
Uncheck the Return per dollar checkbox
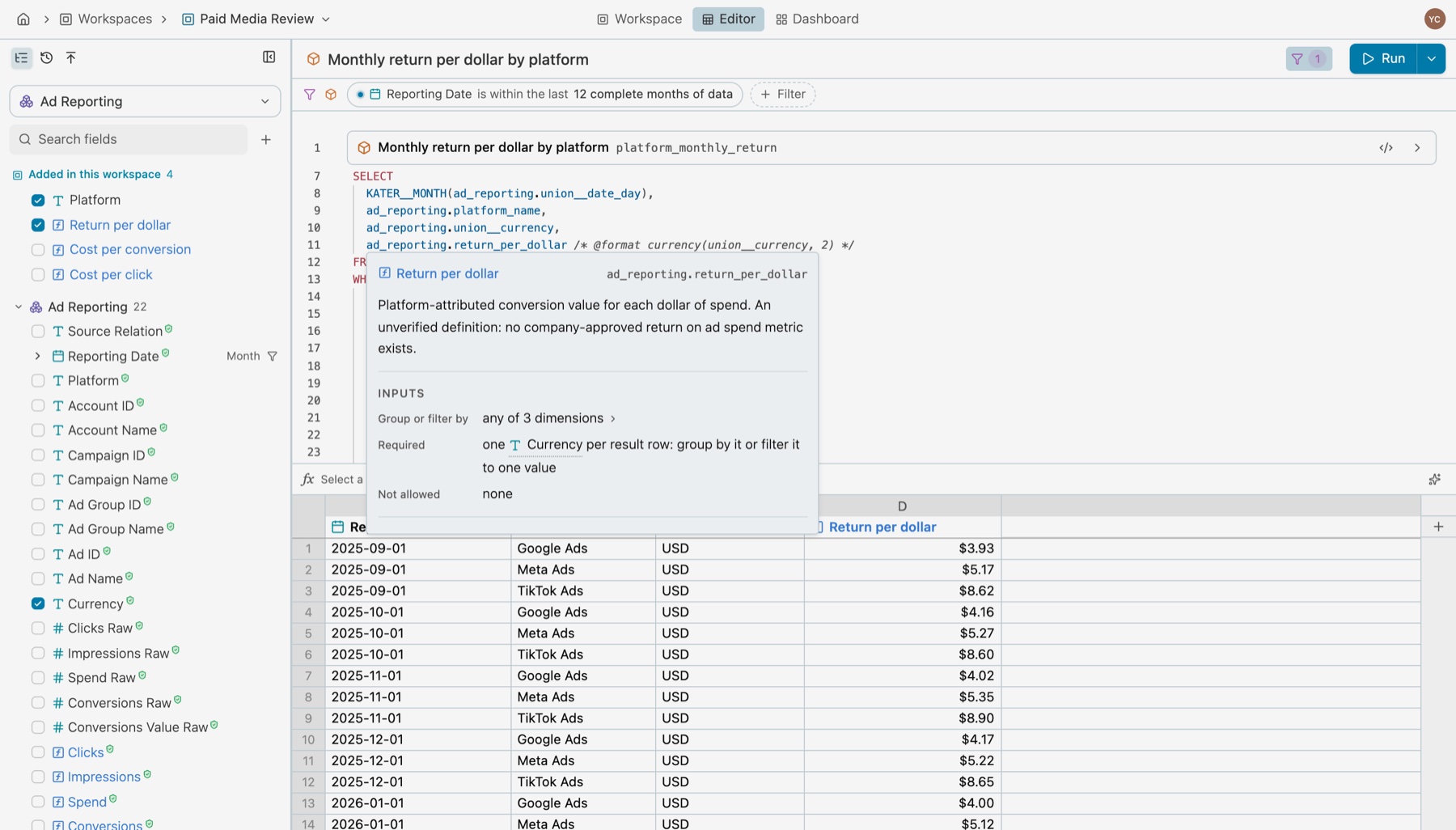38,225
